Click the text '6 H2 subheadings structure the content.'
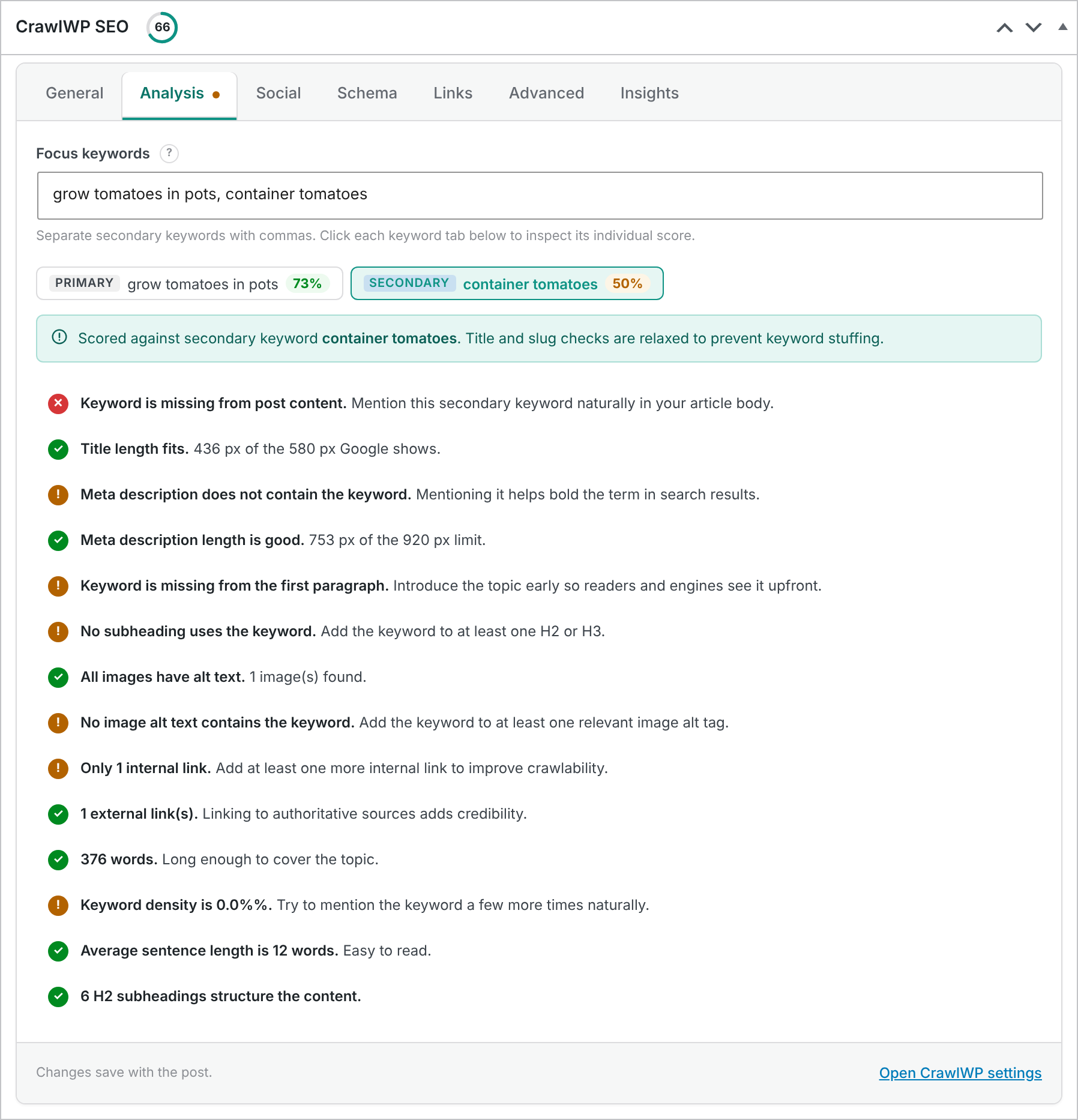Image resolution: width=1078 pixels, height=1120 pixels. [x=221, y=996]
